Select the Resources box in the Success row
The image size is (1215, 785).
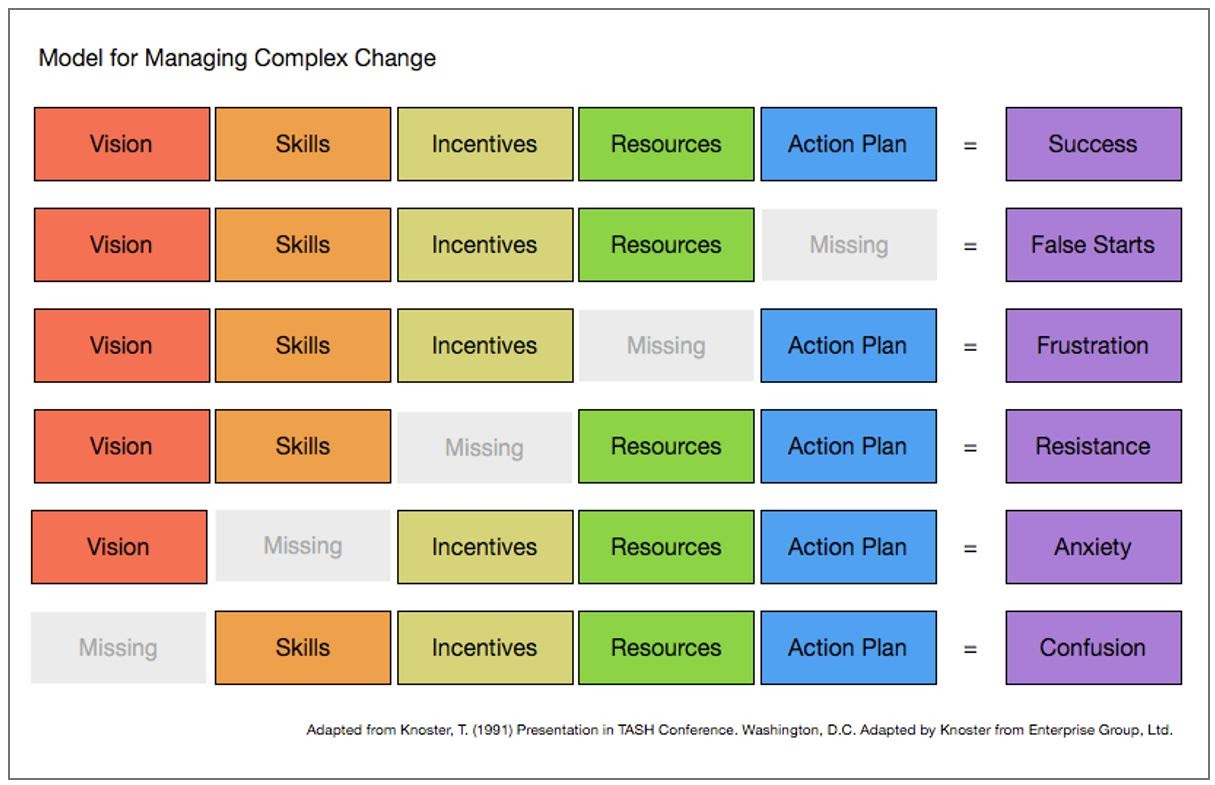[x=666, y=144]
